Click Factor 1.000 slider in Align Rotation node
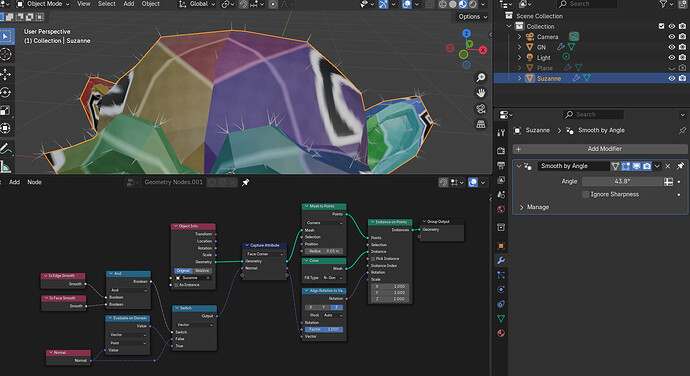This screenshot has height=376, width=690. point(324,329)
